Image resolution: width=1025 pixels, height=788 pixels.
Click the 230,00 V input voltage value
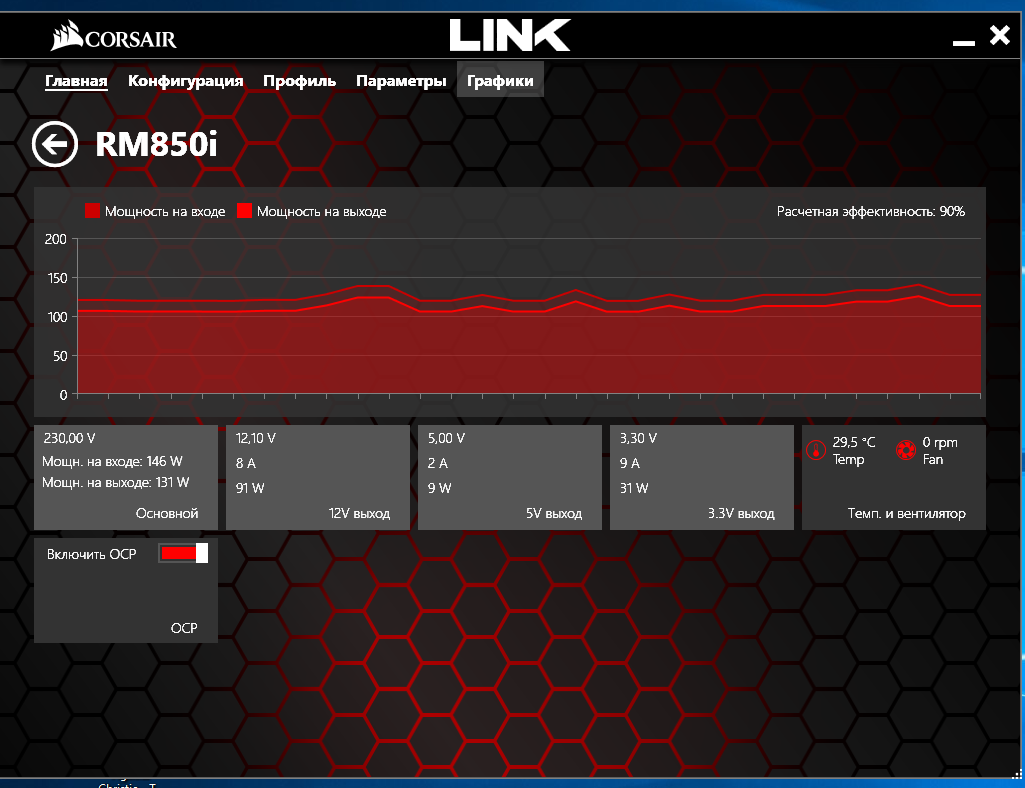[x=69, y=438]
